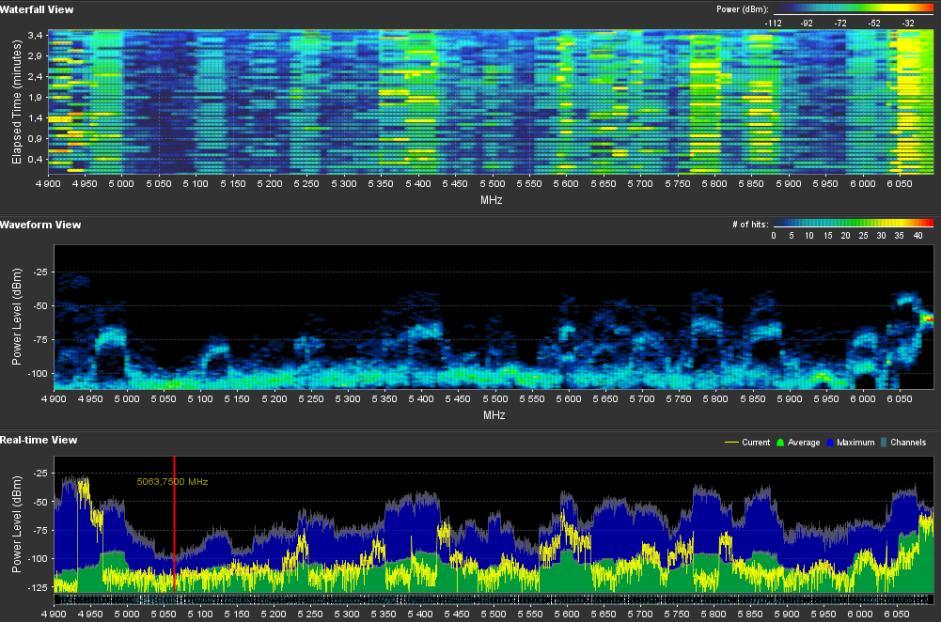The height and width of the screenshot is (622, 941).
Task: Click the MHz label under the Waveform graph
Action: 493,414
